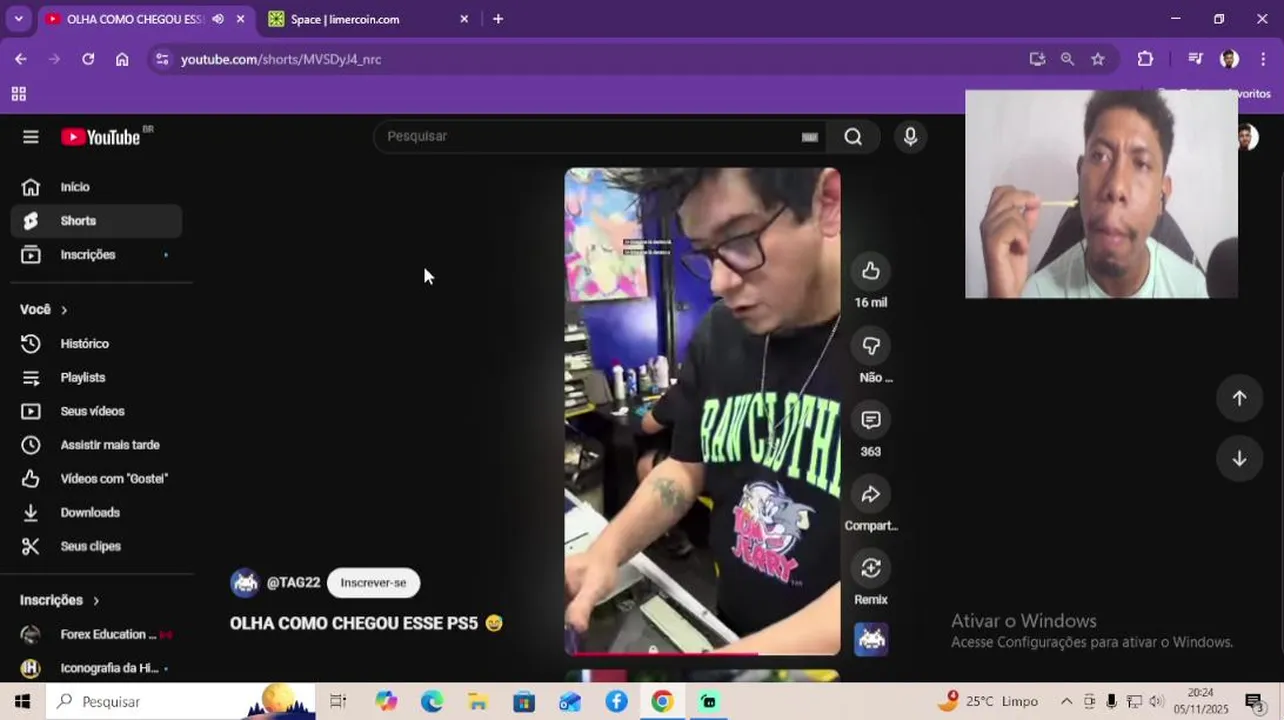Open the Extensions puzzle icon
The height and width of the screenshot is (720, 1284).
pos(1146,59)
